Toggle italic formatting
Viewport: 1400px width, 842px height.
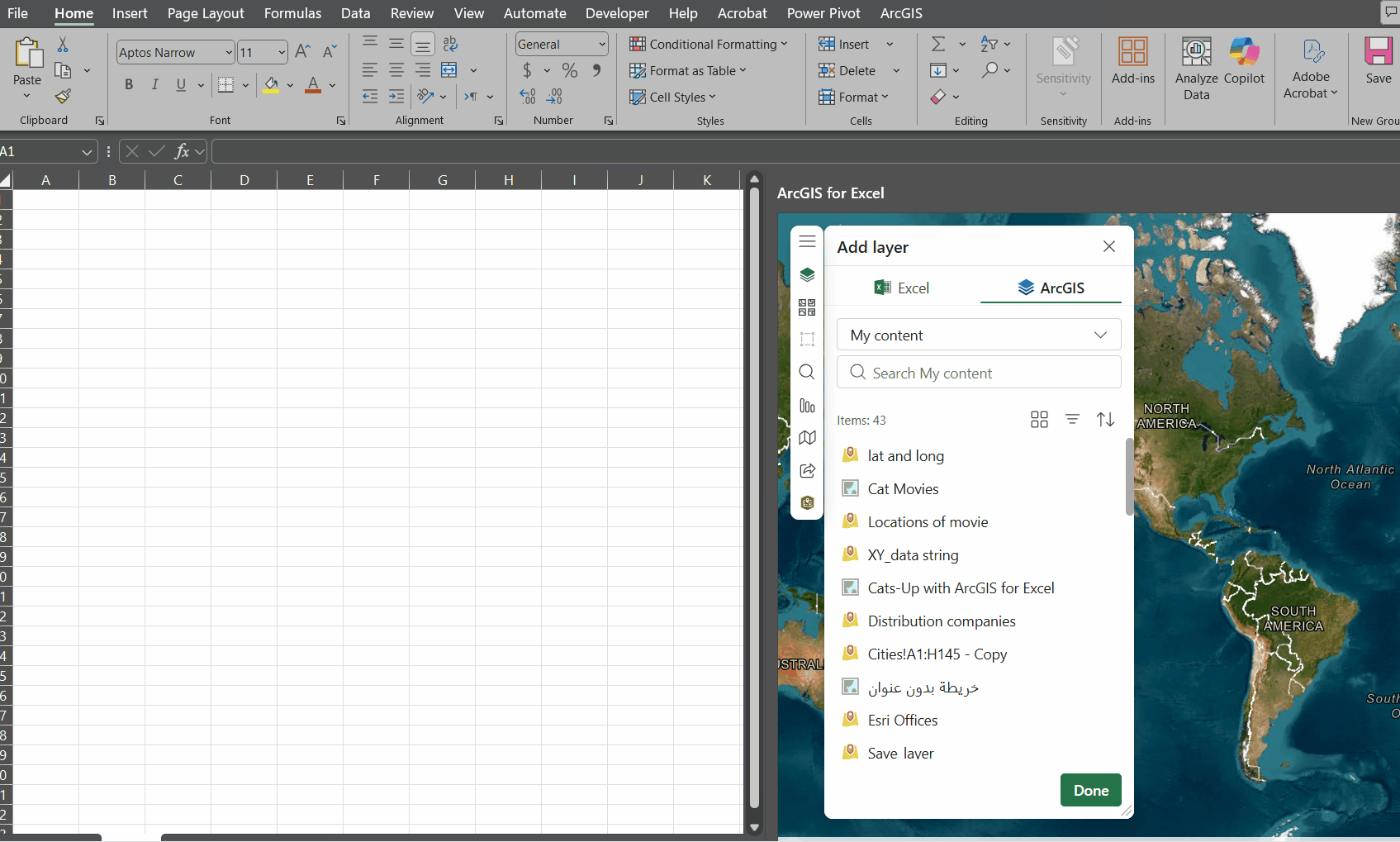pos(154,84)
